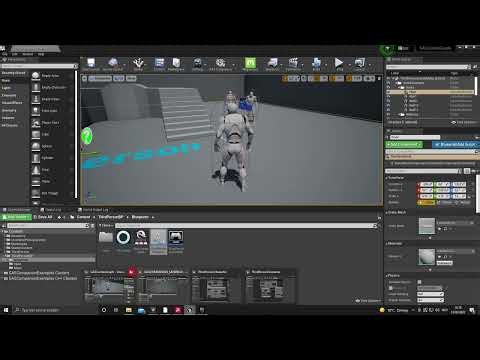Click the World Outliner search field
This screenshot has width=480, height=360.
[x=428, y=67]
